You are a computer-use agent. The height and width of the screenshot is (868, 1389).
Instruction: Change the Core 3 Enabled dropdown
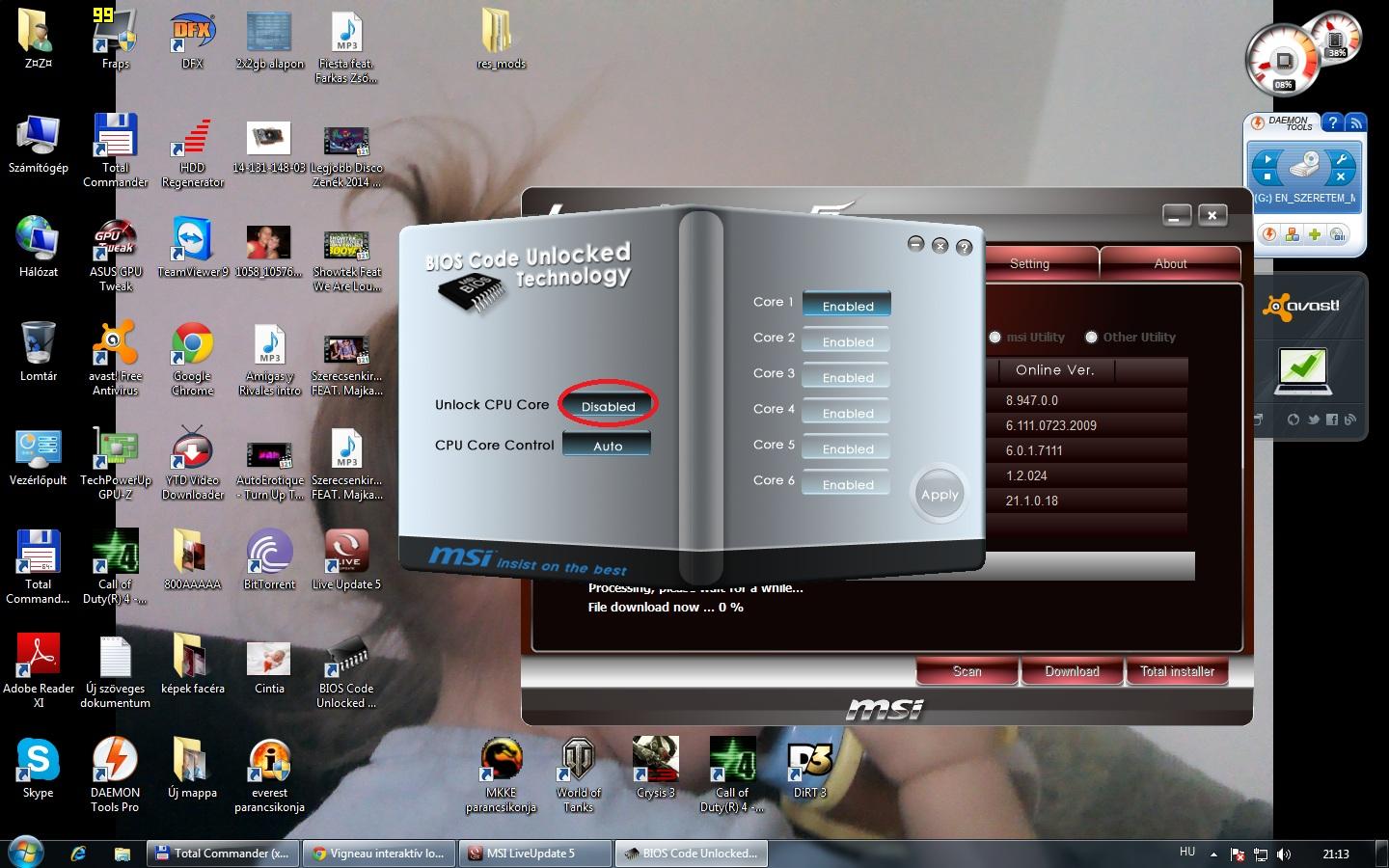tap(847, 376)
